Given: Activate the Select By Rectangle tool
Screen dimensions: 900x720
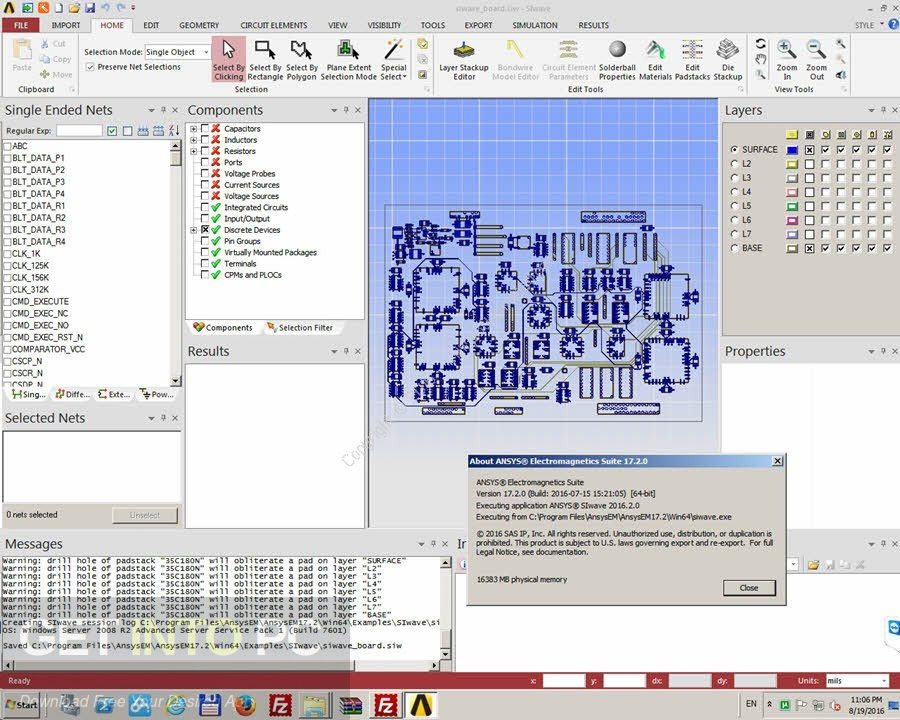Looking at the screenshot, I should click(265, 59).
